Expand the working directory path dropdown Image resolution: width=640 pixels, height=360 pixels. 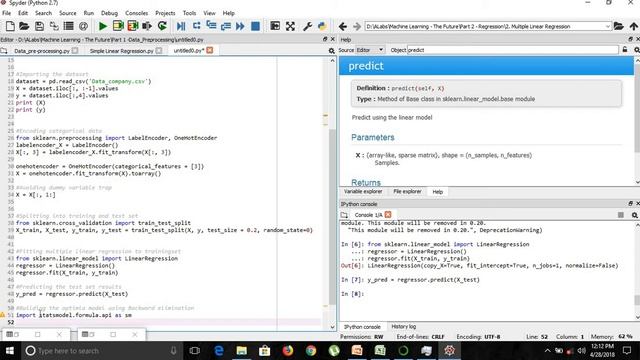(x=607, y=27)
